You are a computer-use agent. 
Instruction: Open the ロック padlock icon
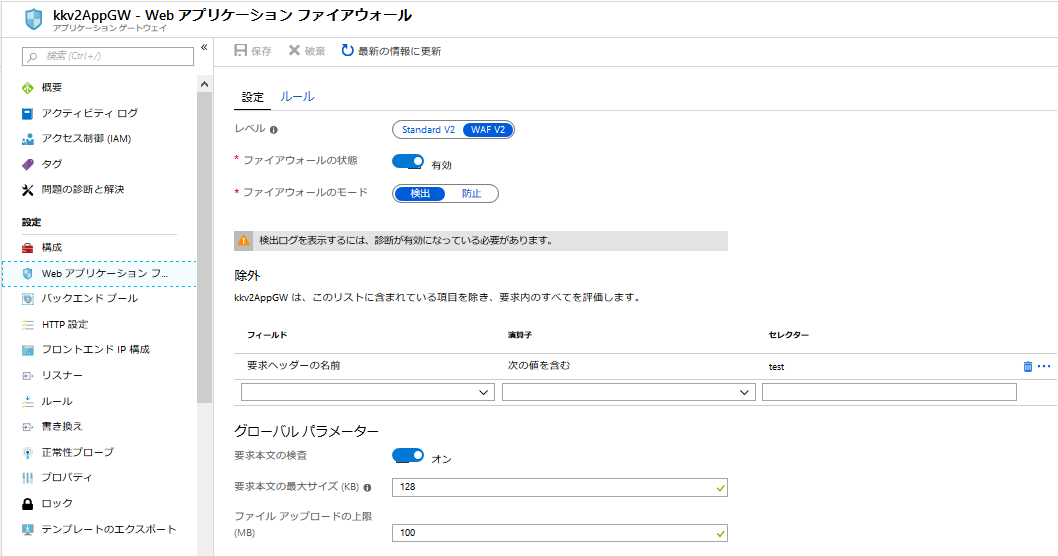[28, 504]
